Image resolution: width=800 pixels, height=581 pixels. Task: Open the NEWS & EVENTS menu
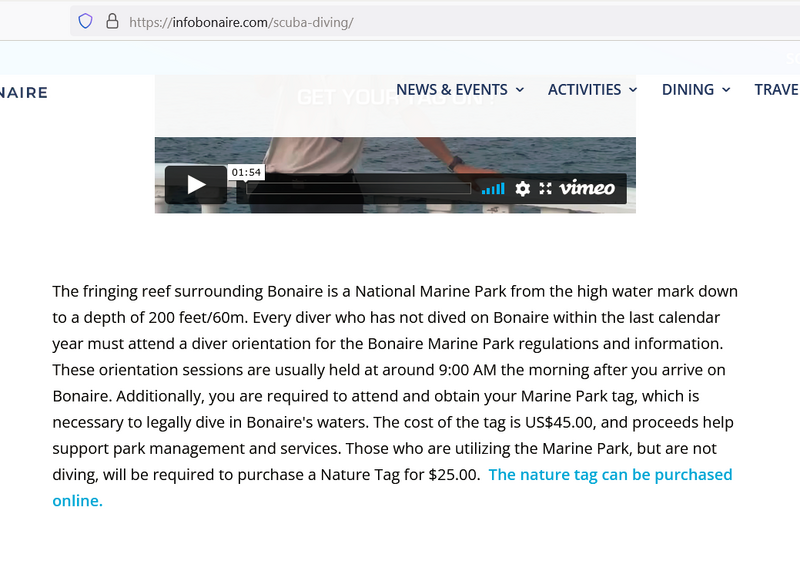pos(451,90)
